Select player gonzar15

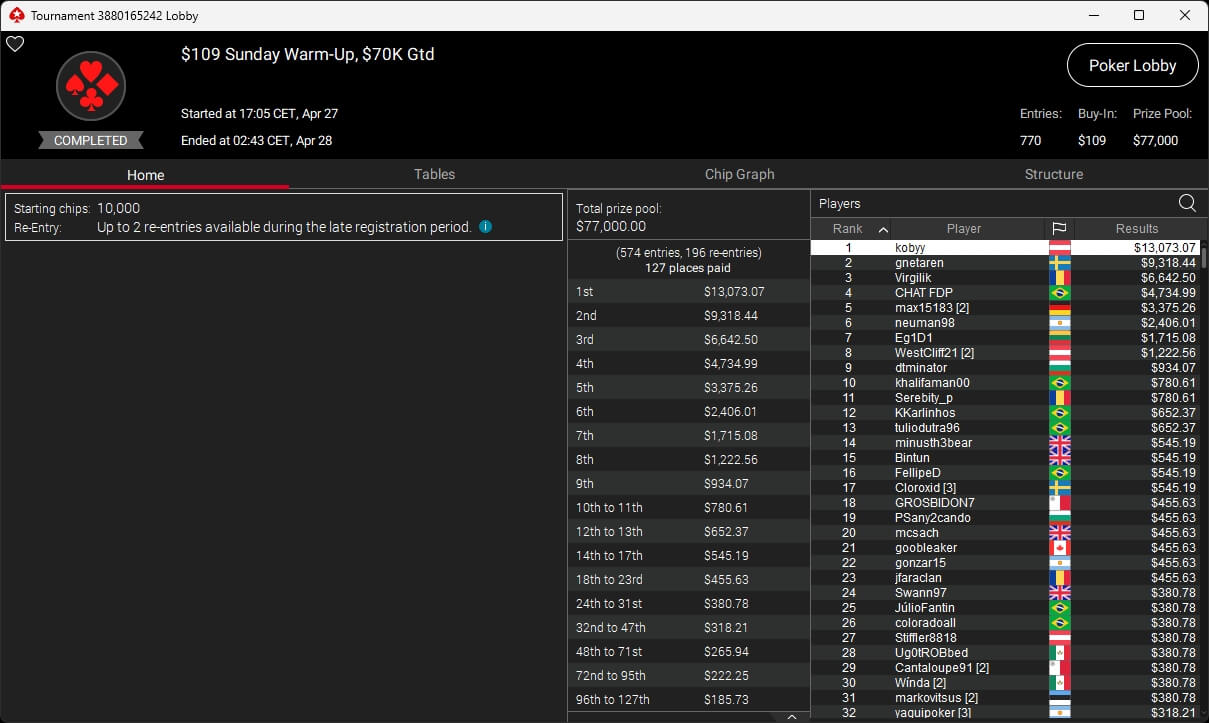[1005, 562]
